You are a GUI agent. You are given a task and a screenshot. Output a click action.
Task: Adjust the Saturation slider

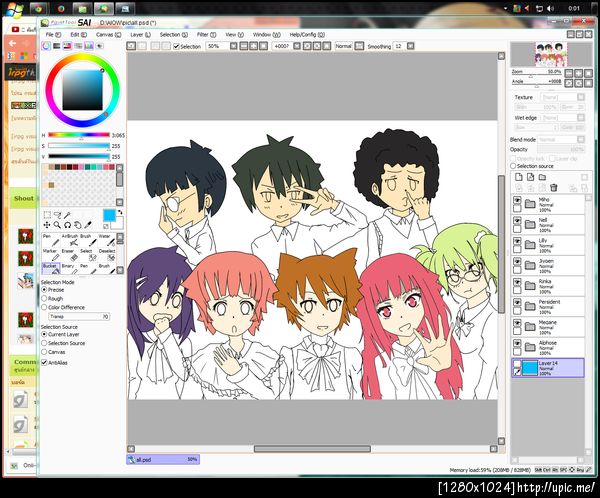pos(79,146)
